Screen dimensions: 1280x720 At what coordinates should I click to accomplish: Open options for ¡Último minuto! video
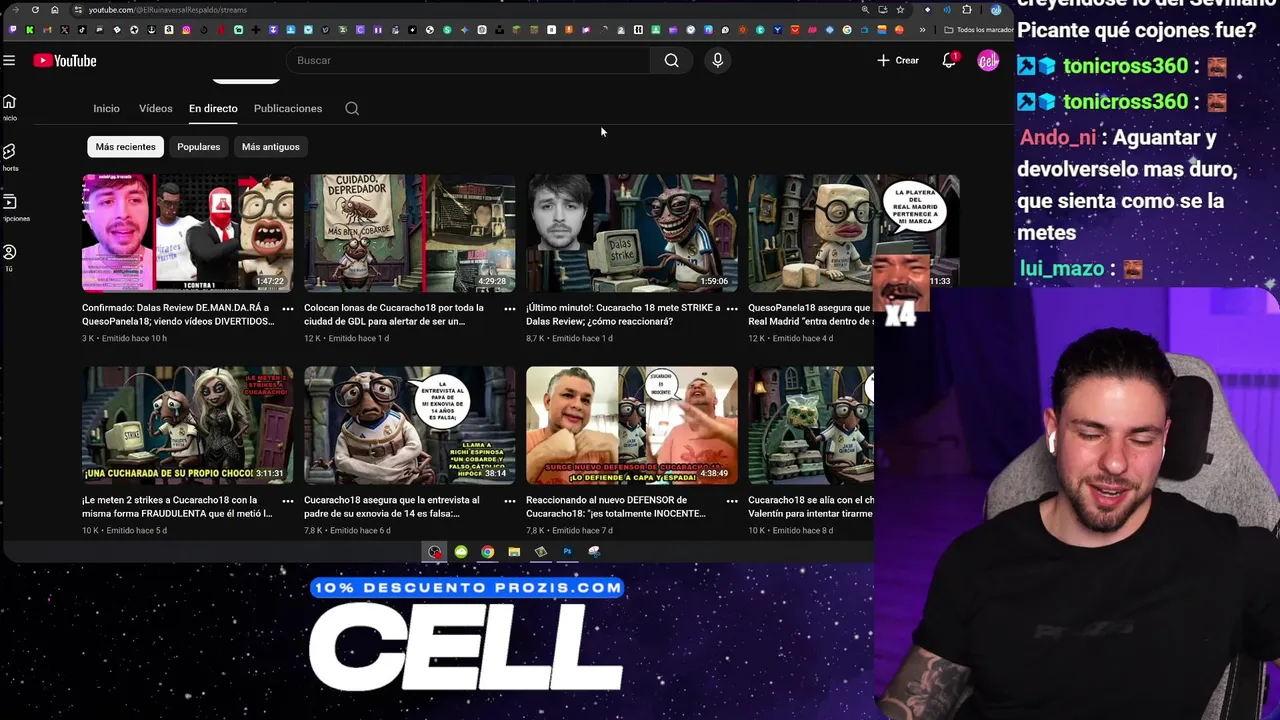732,309
